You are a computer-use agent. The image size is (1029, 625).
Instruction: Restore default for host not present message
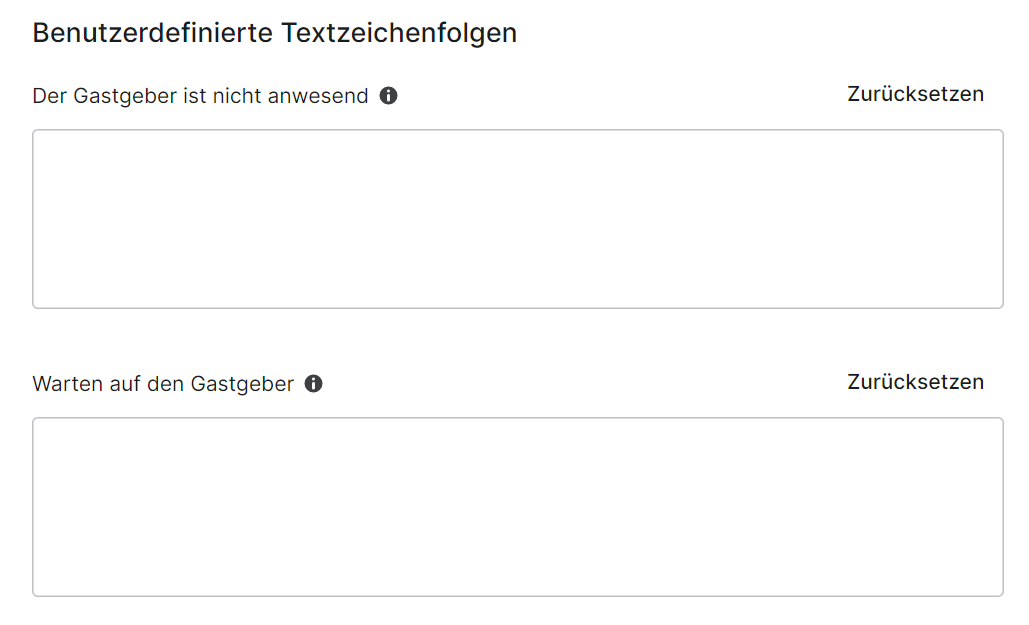pyautogui.click(x=915, y=94)
